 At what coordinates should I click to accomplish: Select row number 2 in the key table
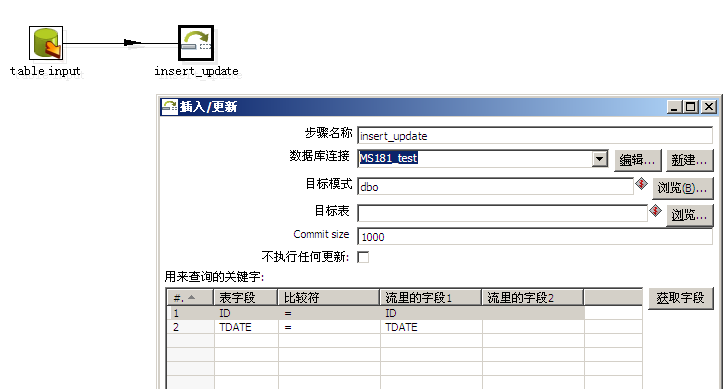[190, 327]
